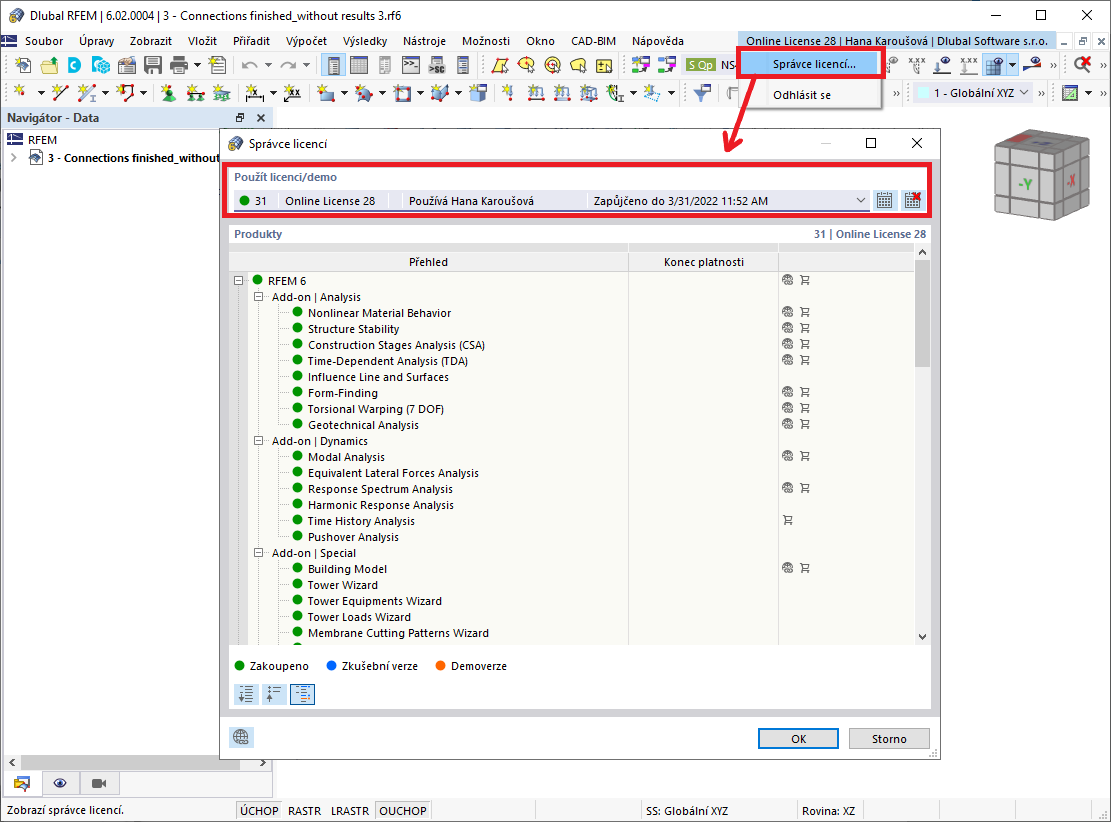Confirm the dialog with OK
1111x822 pixels.
click(x=799, y=738)
